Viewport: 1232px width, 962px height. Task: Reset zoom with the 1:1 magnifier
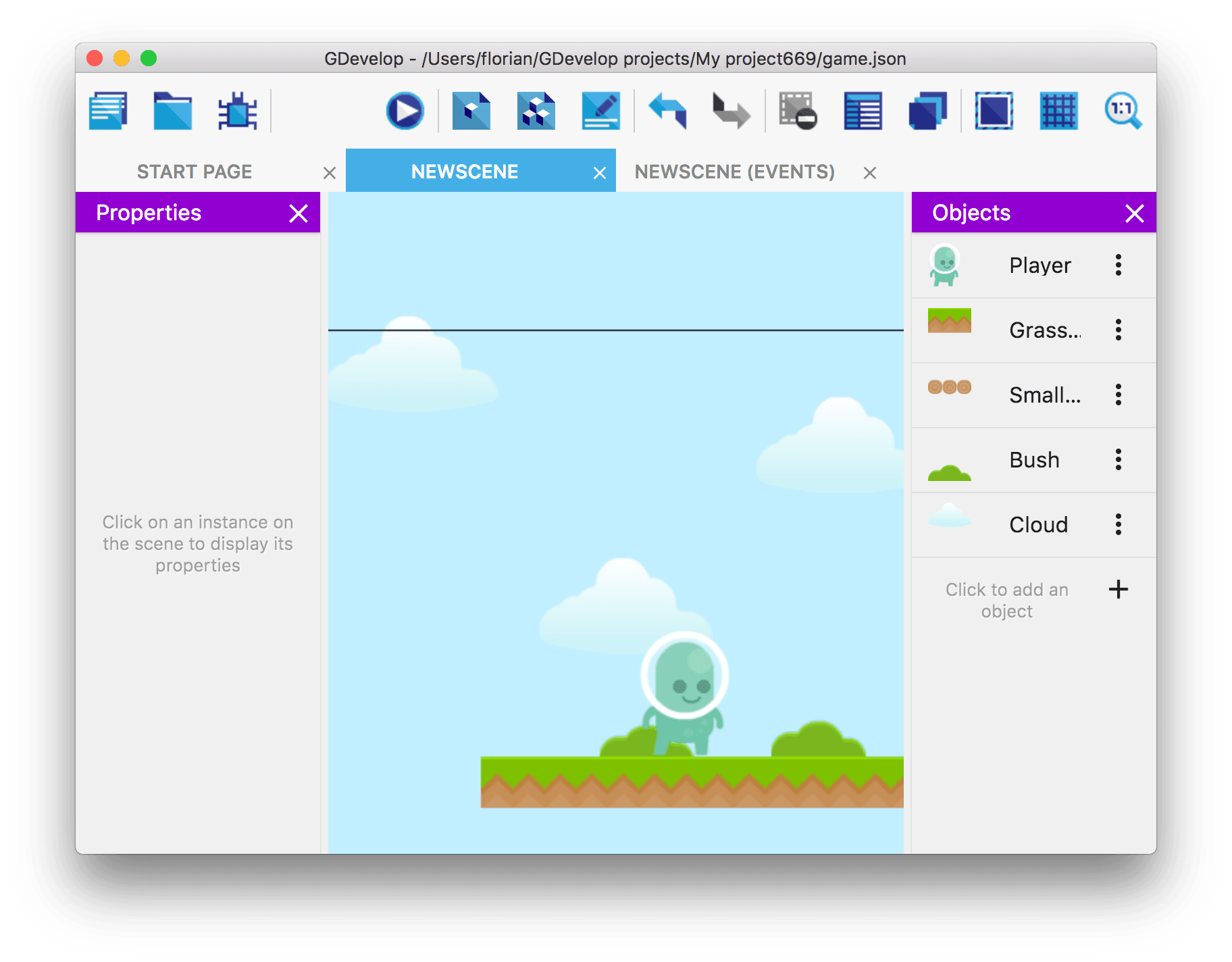pyautogui.click(x=1123, y=111)
